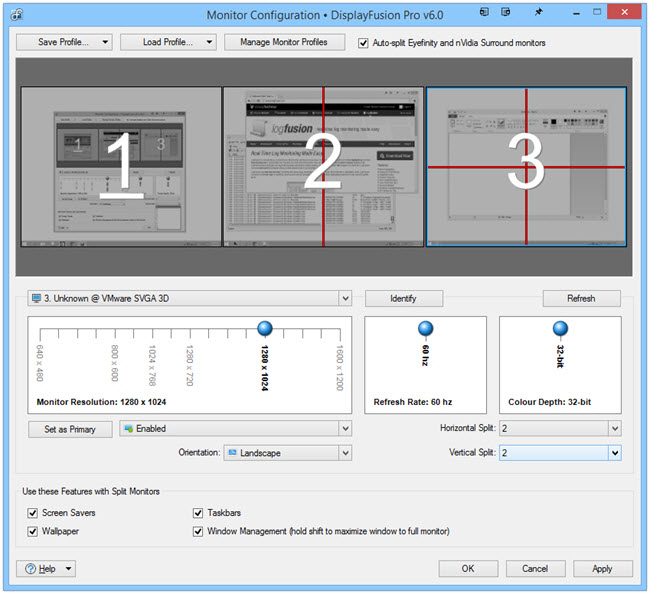
Task: Expand the Help button arrow menu
Action: coord(68,568)
